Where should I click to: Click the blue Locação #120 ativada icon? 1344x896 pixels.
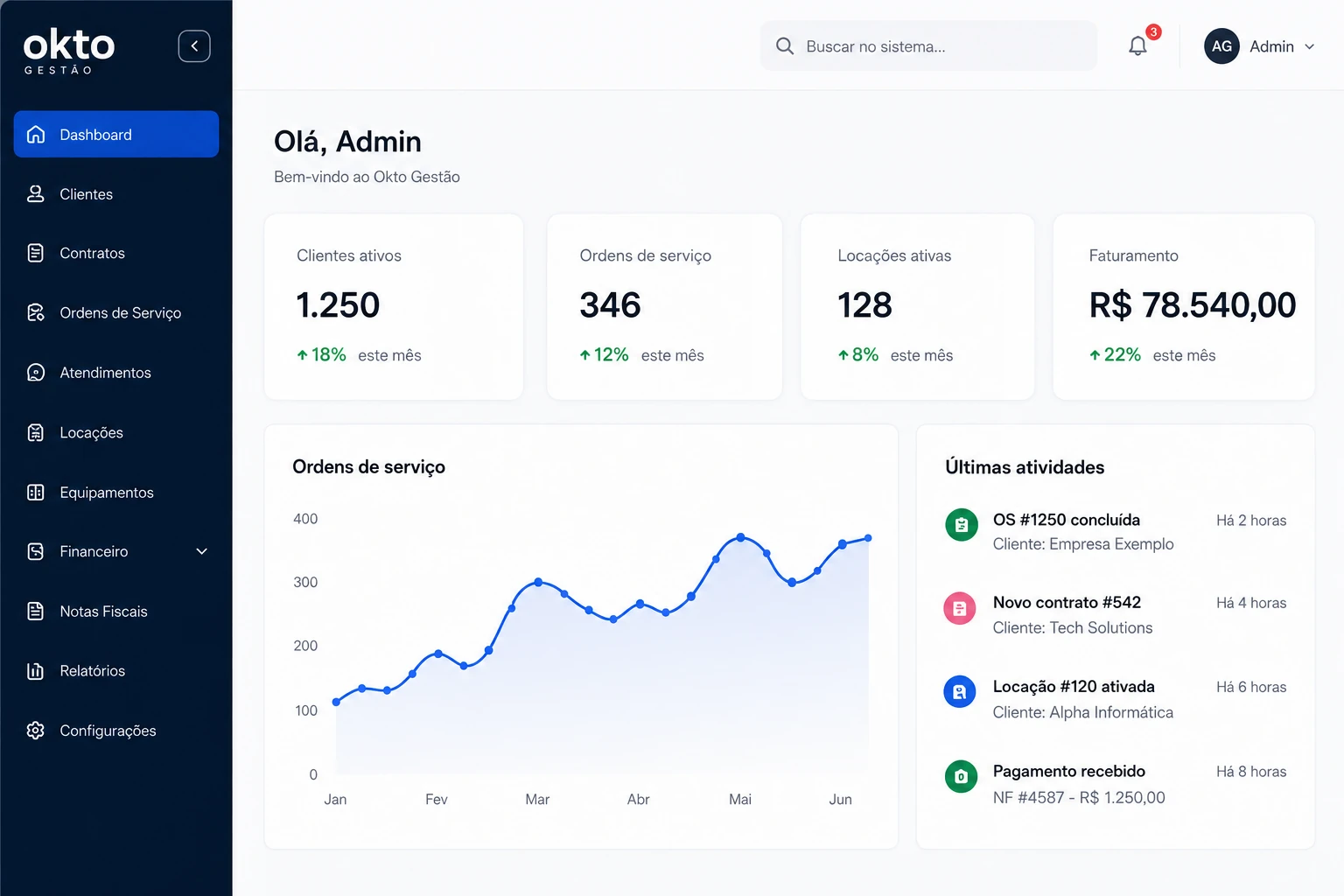(960, 692)
